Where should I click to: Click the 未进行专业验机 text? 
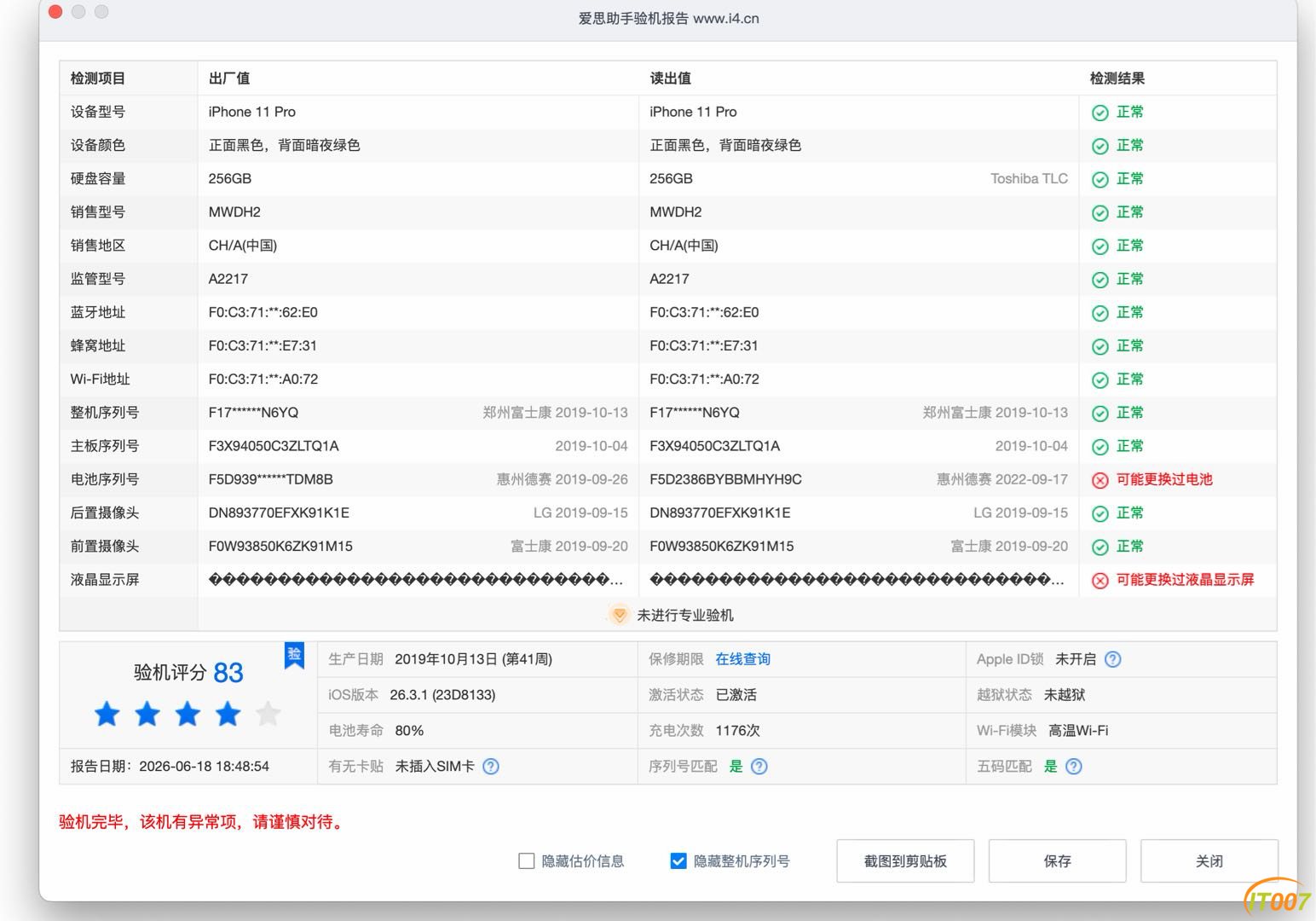point(685,615)
